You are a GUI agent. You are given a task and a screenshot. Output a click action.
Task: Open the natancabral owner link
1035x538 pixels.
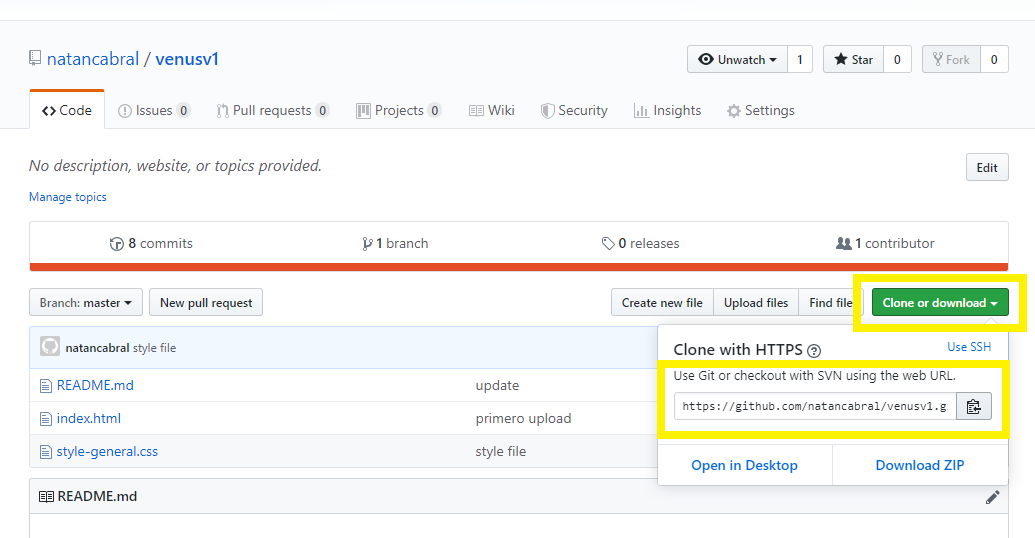(x=93, y=59)
